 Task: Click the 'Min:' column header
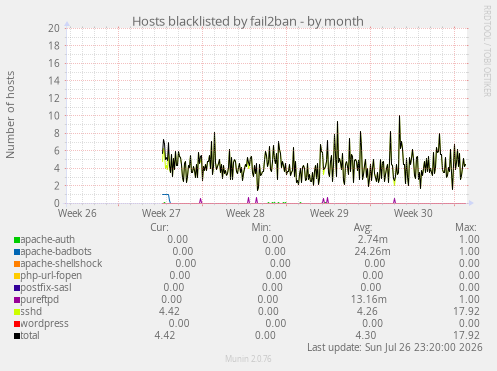click(261, 227)
